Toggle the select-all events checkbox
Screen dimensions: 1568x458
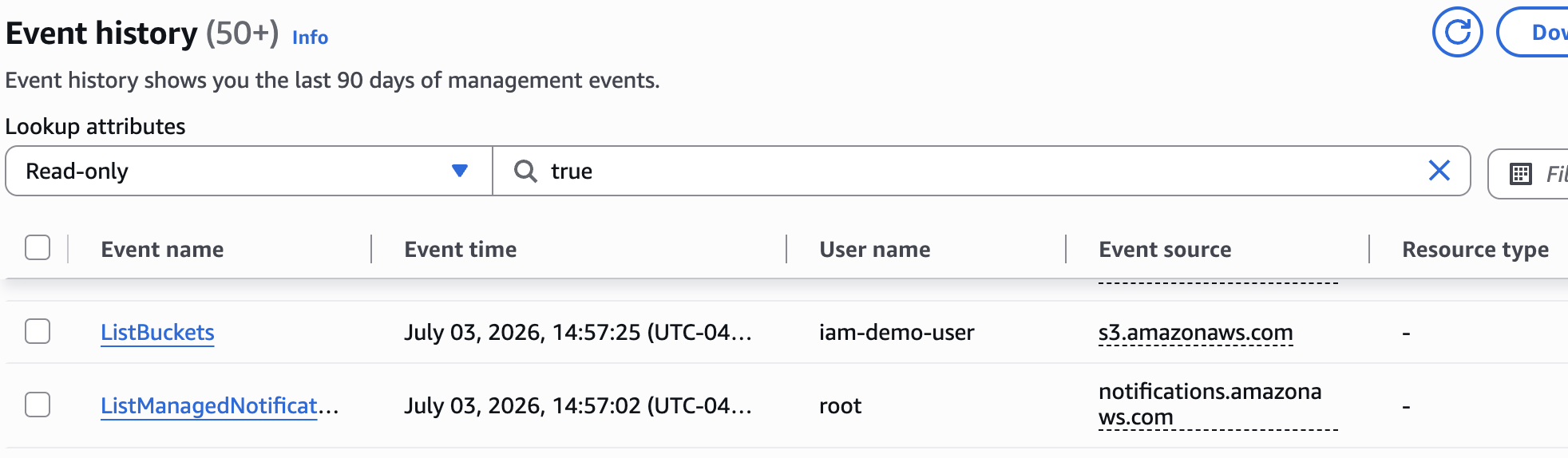click(x=38, y=248)
